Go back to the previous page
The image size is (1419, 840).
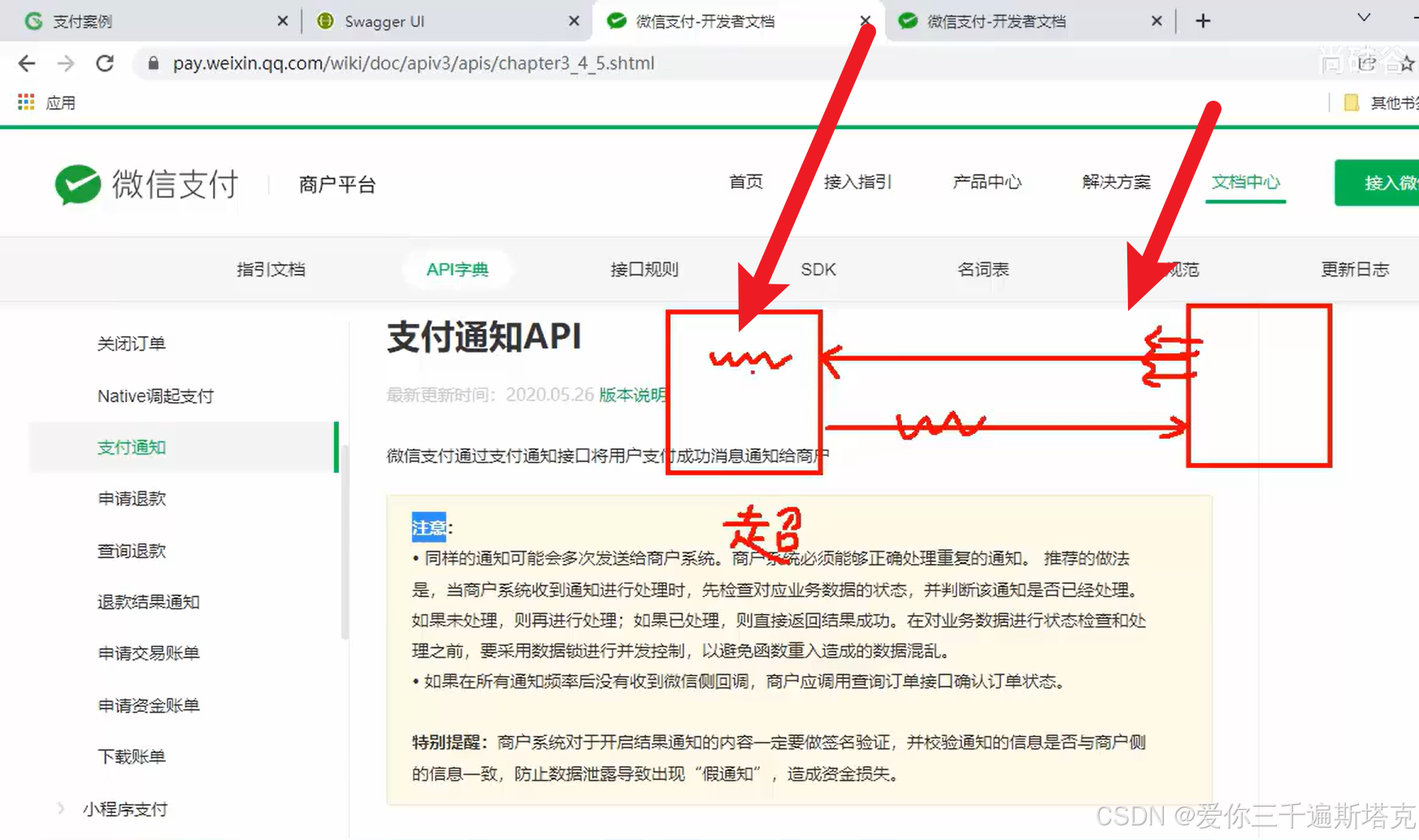click(27, 63)
